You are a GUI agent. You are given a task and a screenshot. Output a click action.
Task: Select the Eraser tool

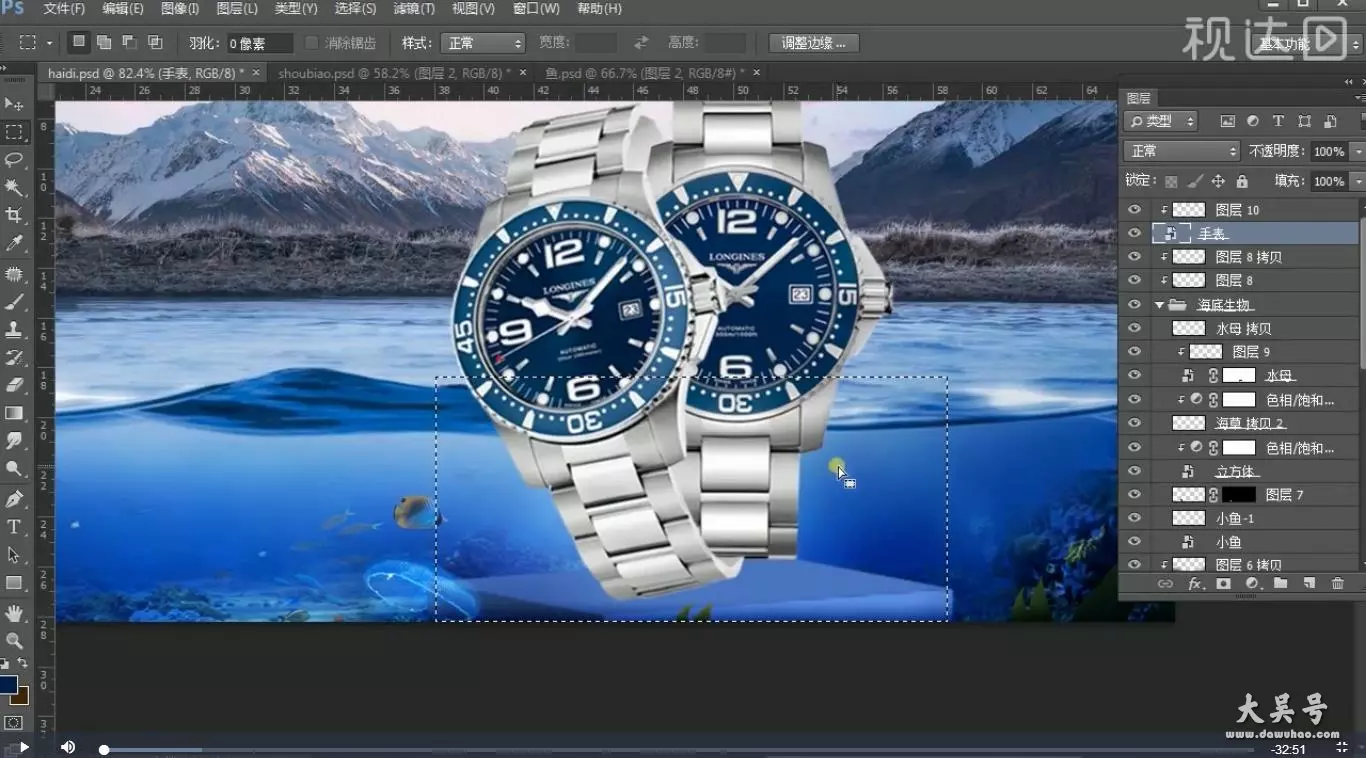(14, 385)
